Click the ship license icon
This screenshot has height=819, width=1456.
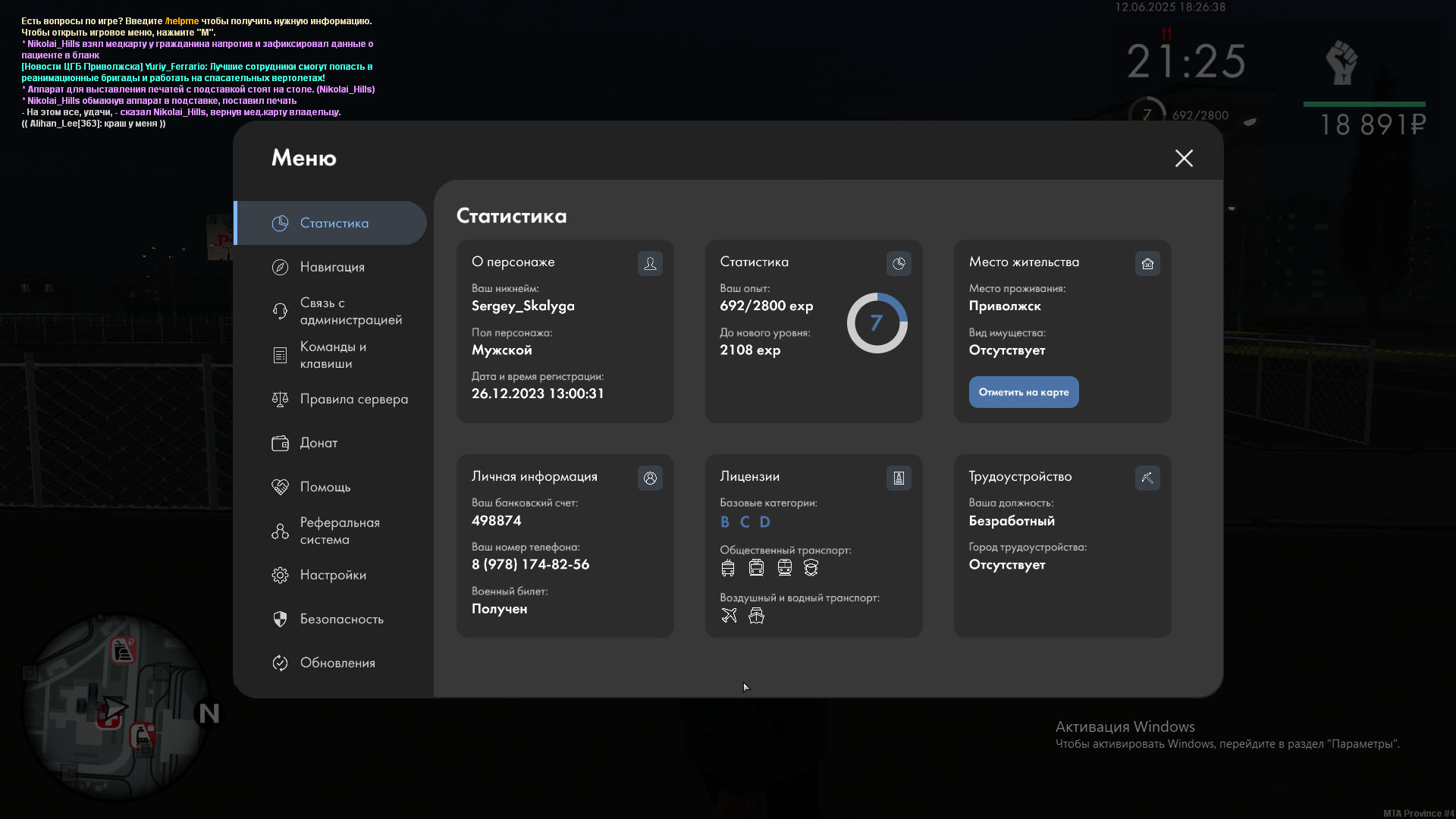tap(756, 615)
